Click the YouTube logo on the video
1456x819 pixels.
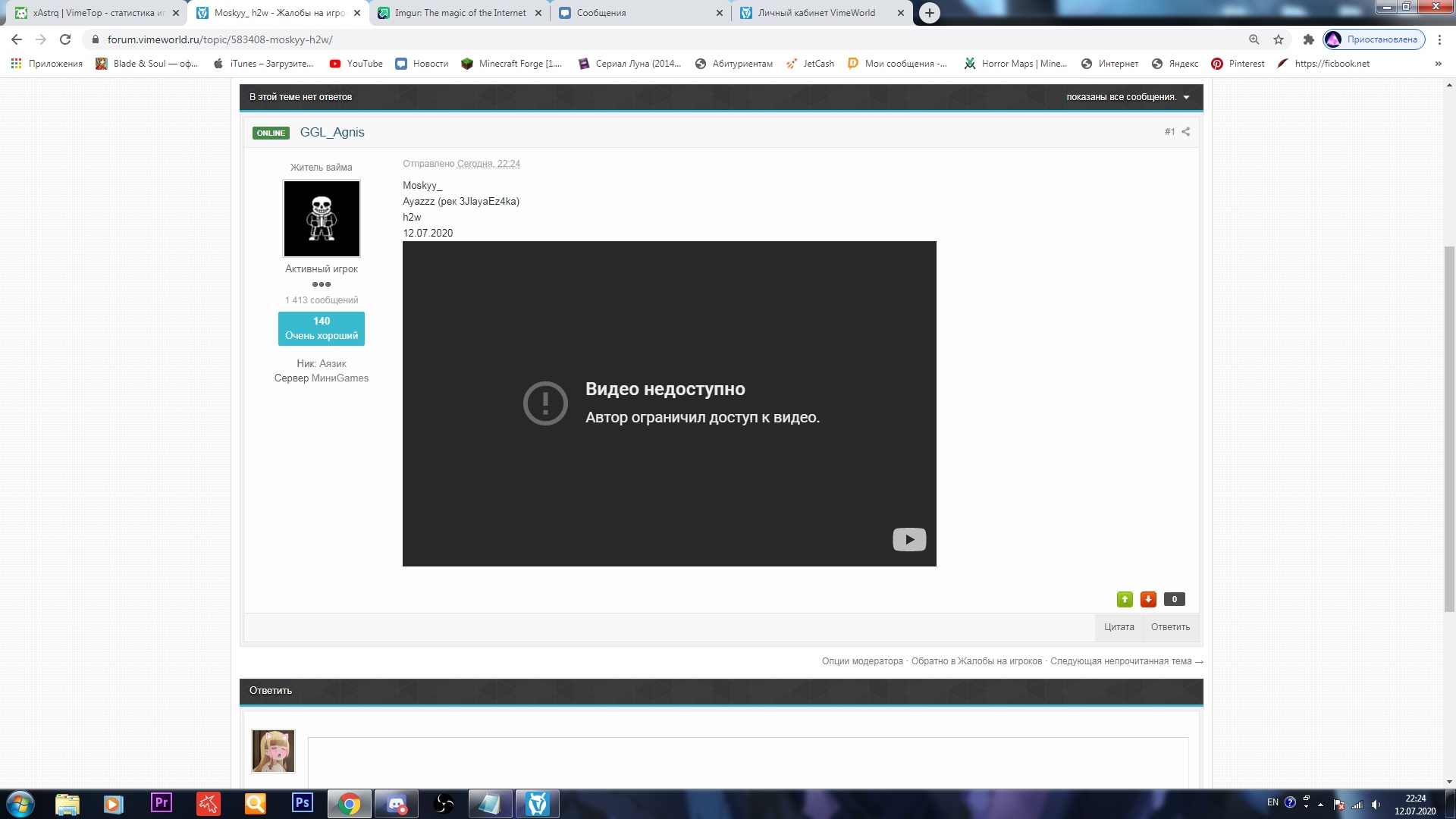click(909, 539)
